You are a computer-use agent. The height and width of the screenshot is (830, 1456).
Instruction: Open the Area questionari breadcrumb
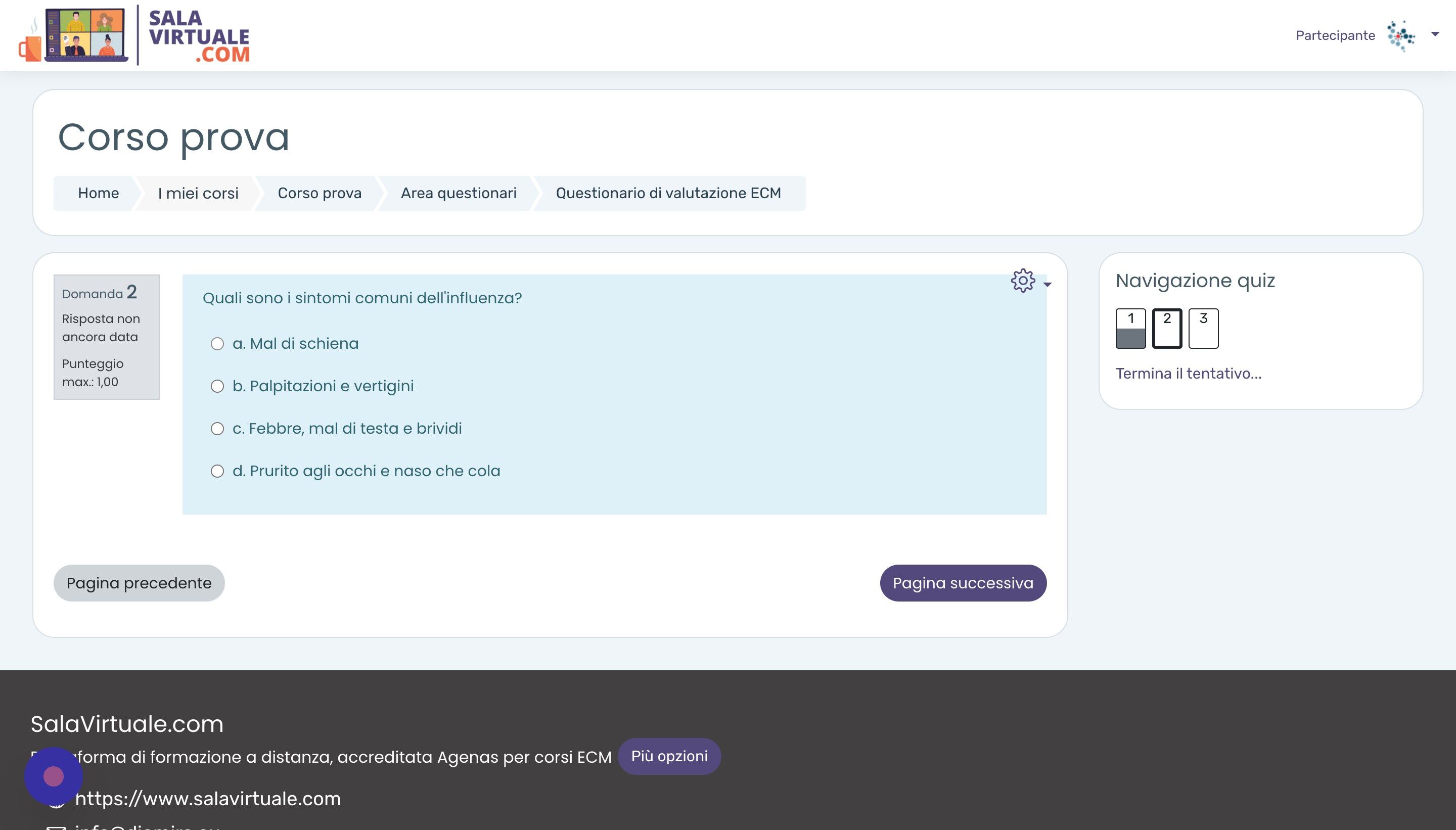(459, 193)
